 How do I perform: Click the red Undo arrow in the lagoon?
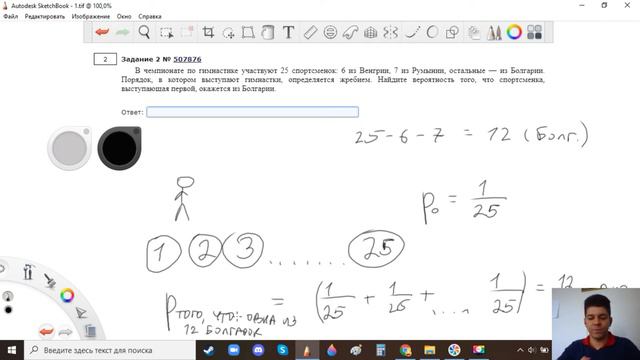tap(47, 331)
